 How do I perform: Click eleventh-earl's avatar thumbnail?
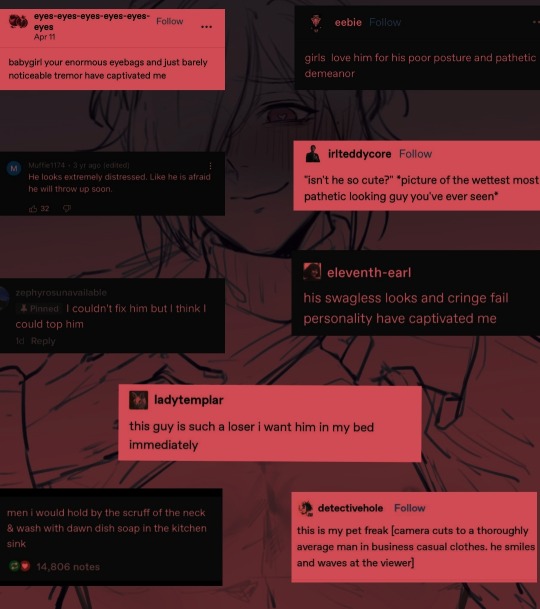312,271
